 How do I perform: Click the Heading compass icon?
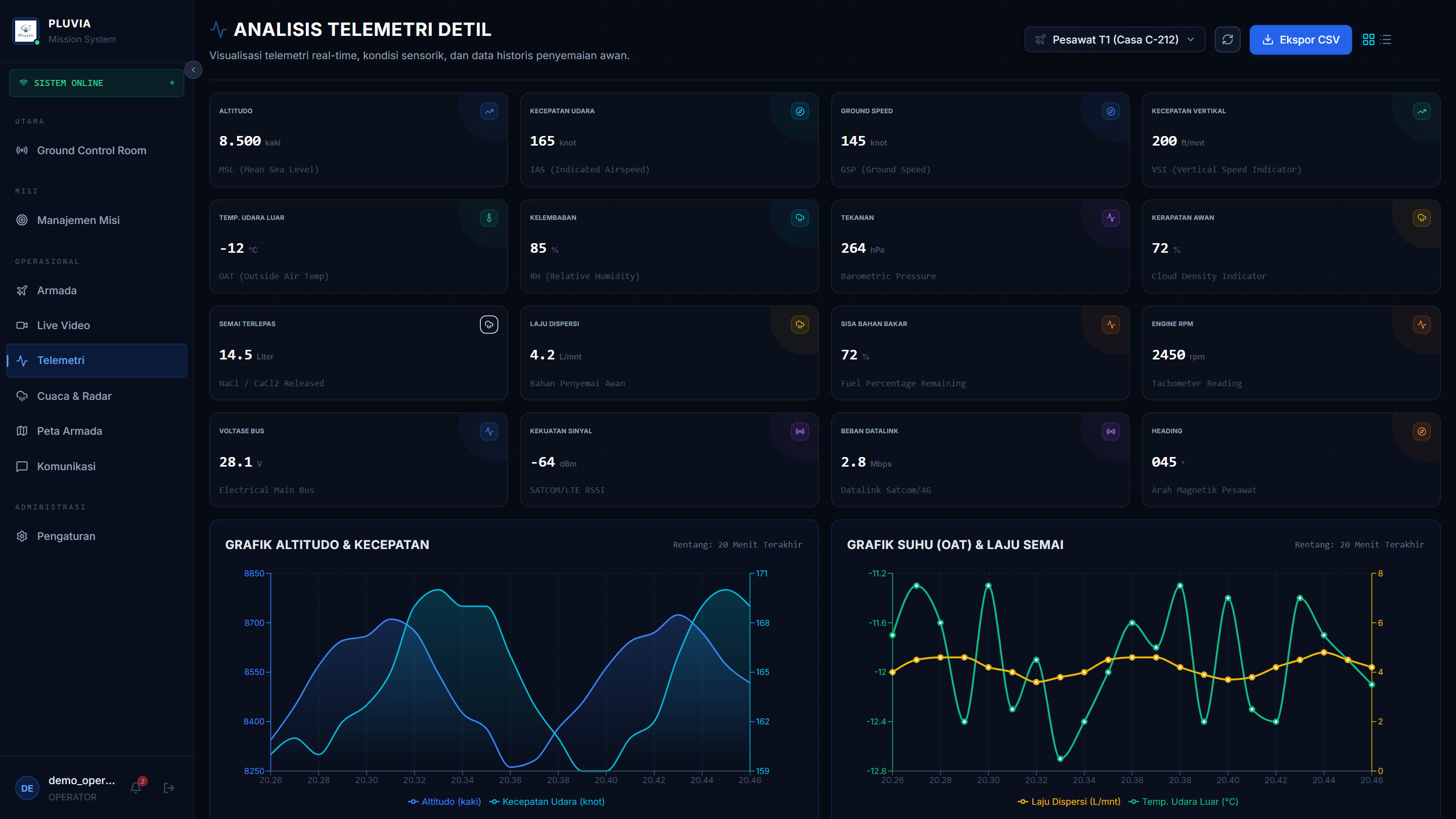click(x=1422, y=432)
